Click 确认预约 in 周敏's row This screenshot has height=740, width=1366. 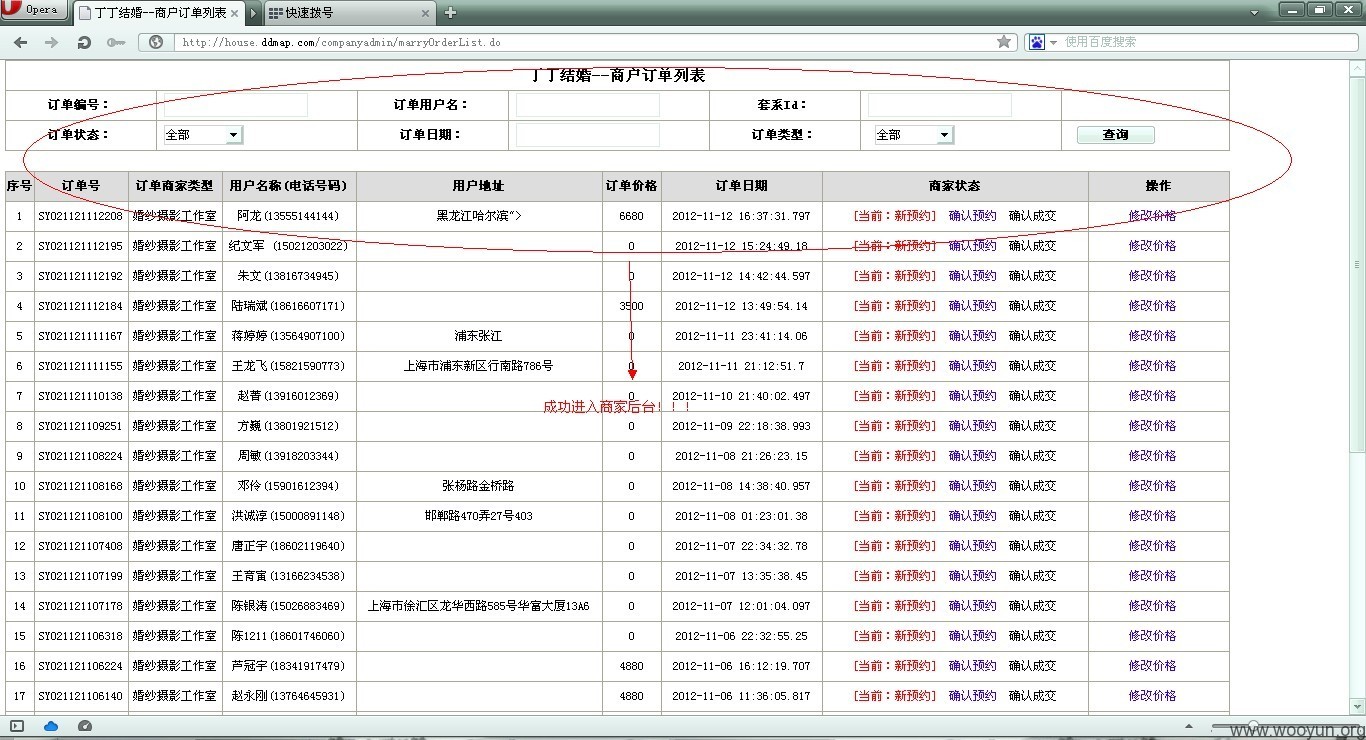972,456
